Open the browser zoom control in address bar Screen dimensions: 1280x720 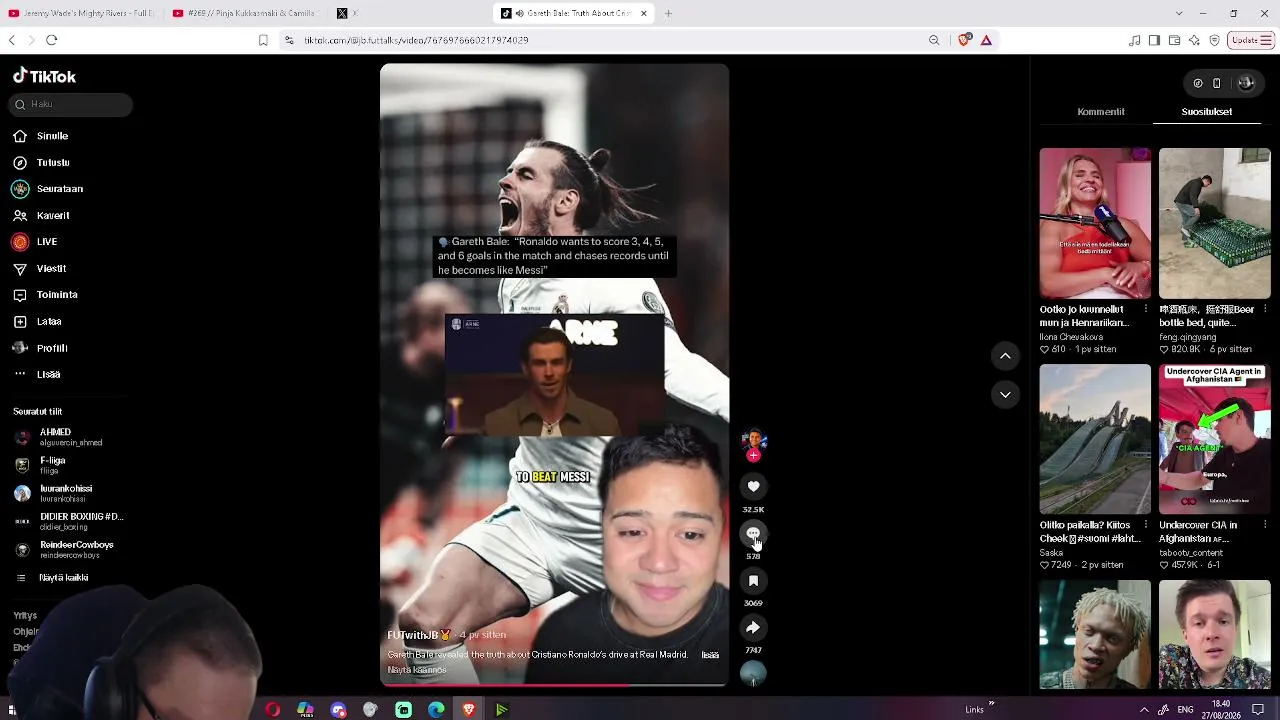(934, 40)
